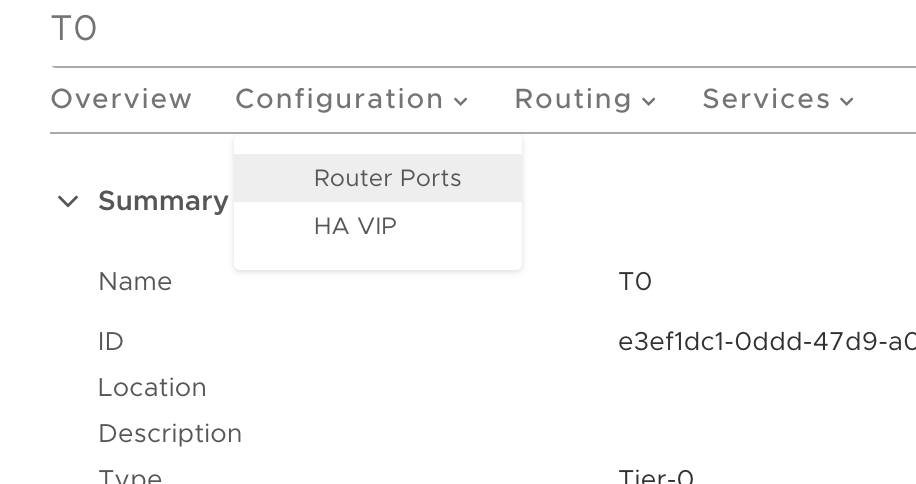Click the chevron arrow beside Routing

(649, 101)
